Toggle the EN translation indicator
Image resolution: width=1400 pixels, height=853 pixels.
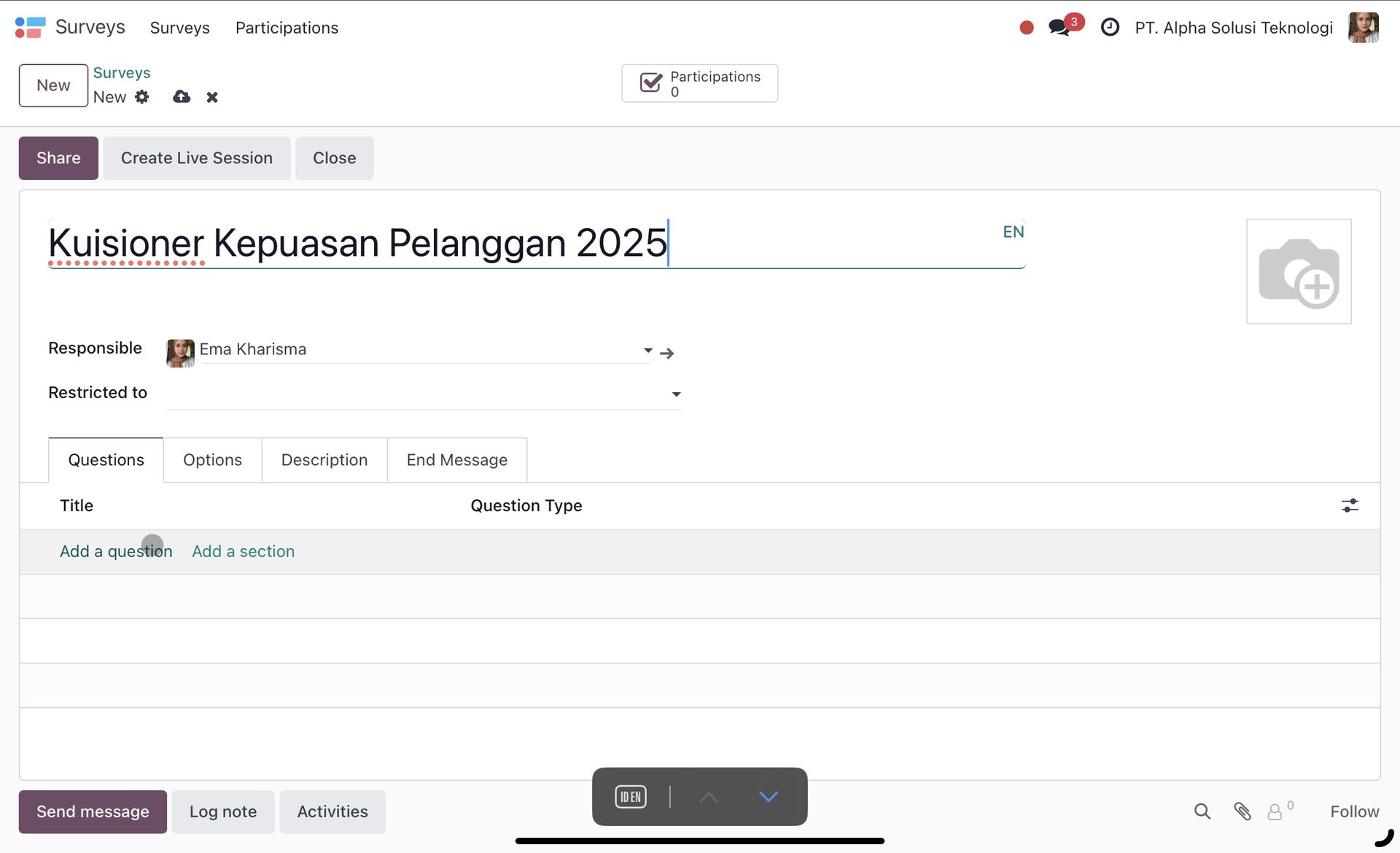[x=1014, y=232]
